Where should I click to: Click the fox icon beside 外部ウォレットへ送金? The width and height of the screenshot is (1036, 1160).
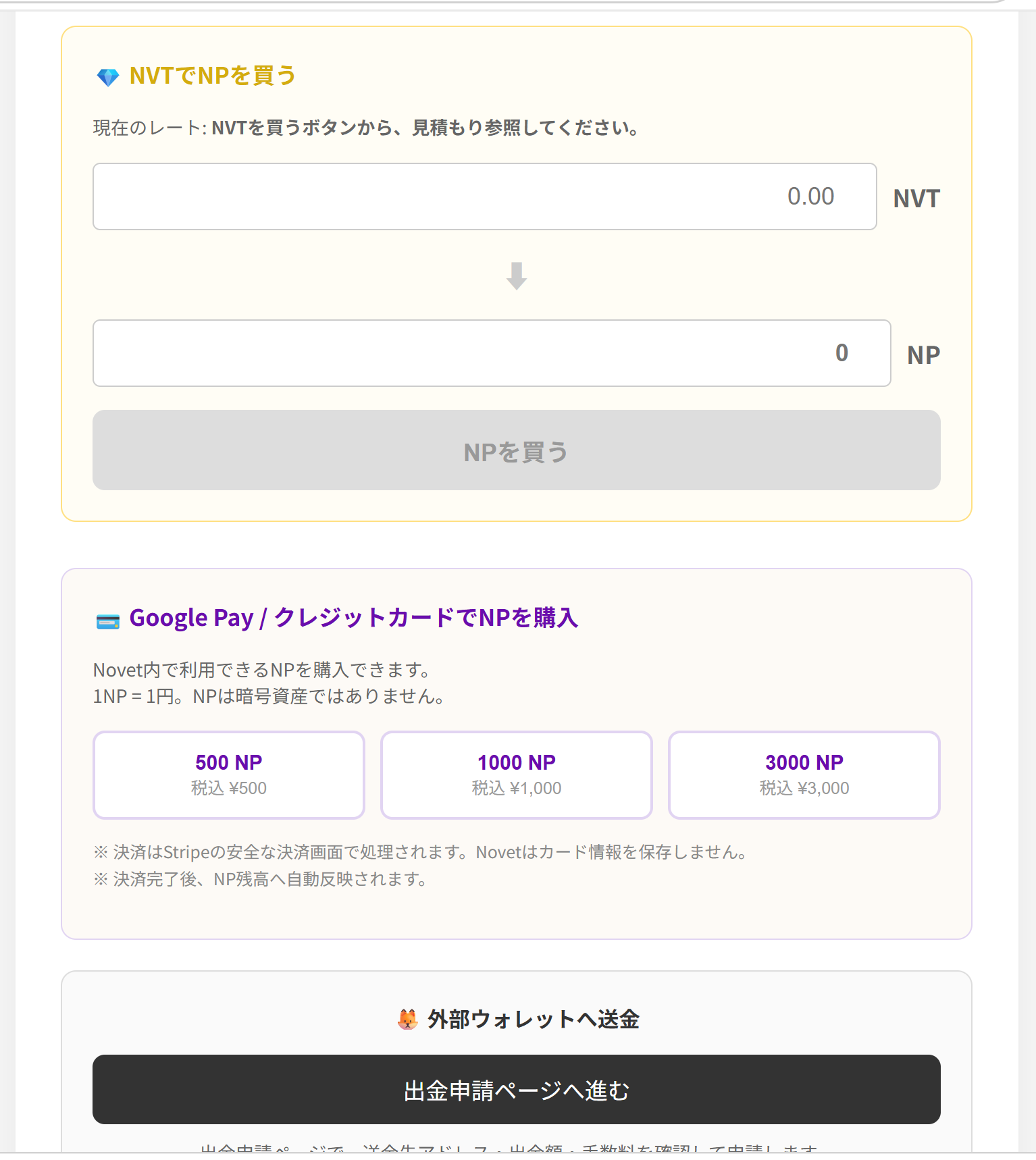pos(408,1019)
